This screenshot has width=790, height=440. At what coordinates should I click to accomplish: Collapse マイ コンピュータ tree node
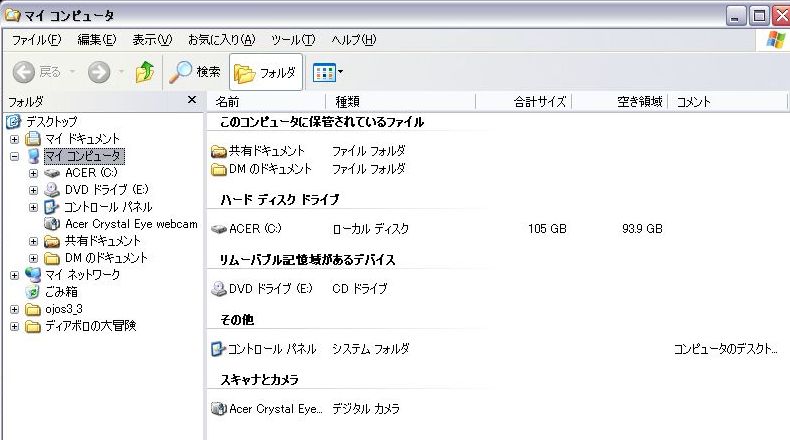point(15,156)
